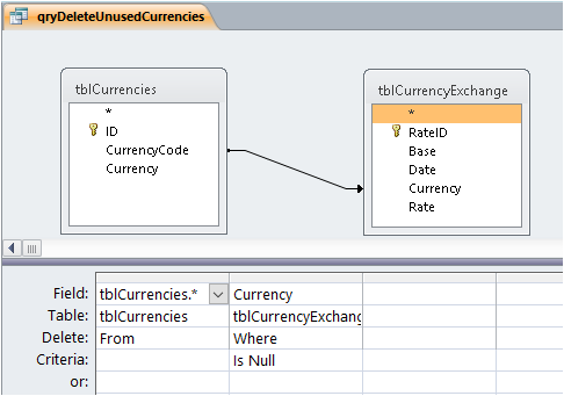Select the Currency field in tblCurrencyExchange
The height and width of the screenshot is (398, 570).
coord(435,189)
